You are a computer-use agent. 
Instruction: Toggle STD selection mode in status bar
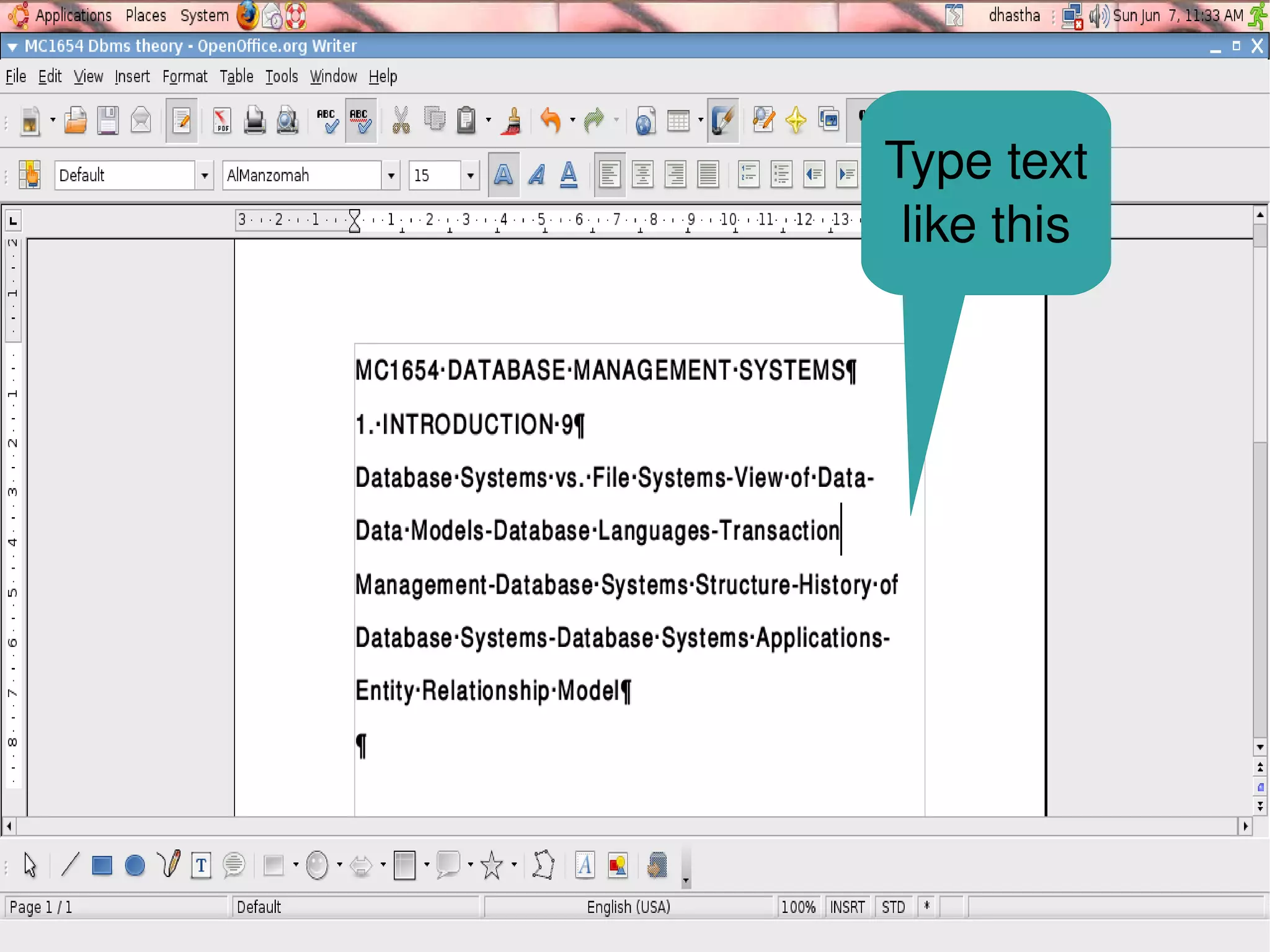tap(893, 907)
